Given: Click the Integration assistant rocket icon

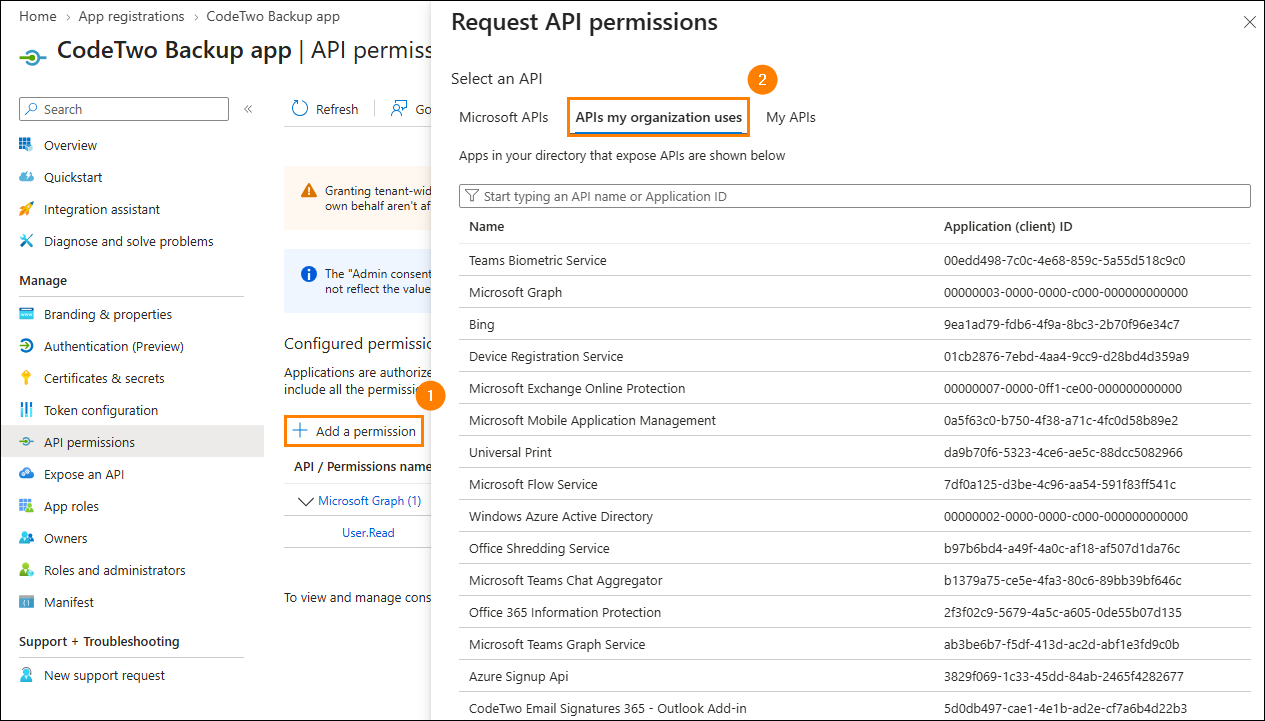Looking at the screenshot, I should (x=26, y=209).
